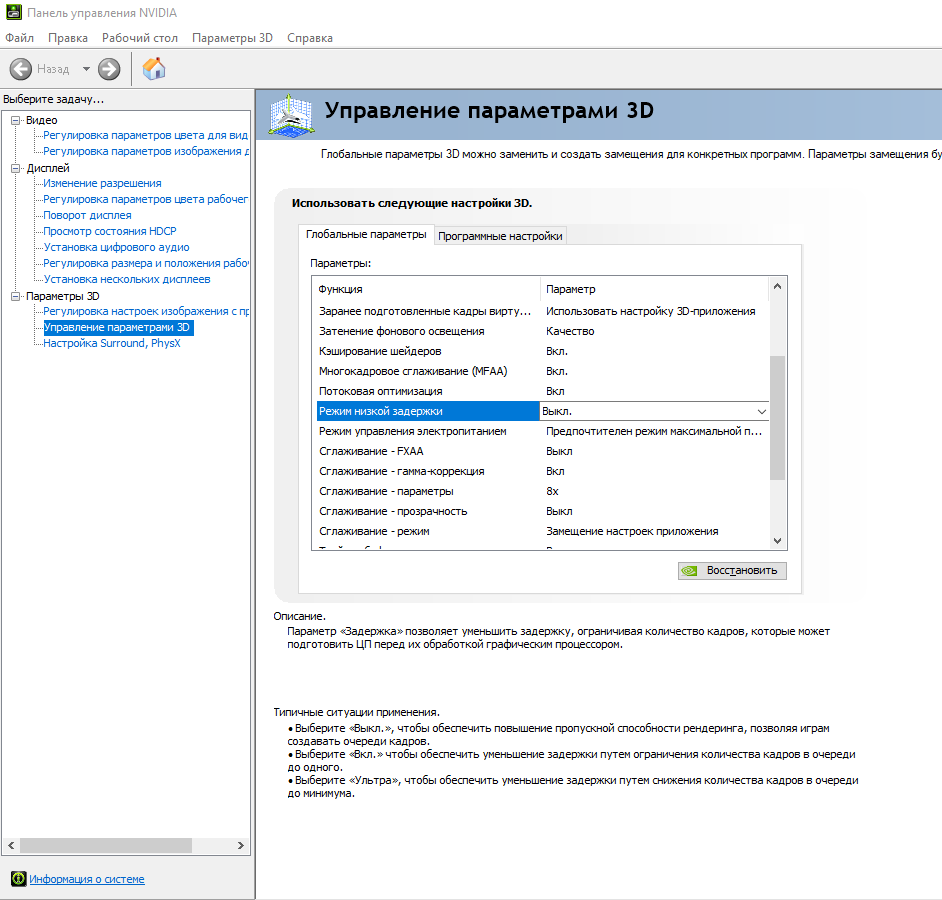Switch to Программные настройки tab
This screenshot has width=942, height=900.
click(500, 236)
